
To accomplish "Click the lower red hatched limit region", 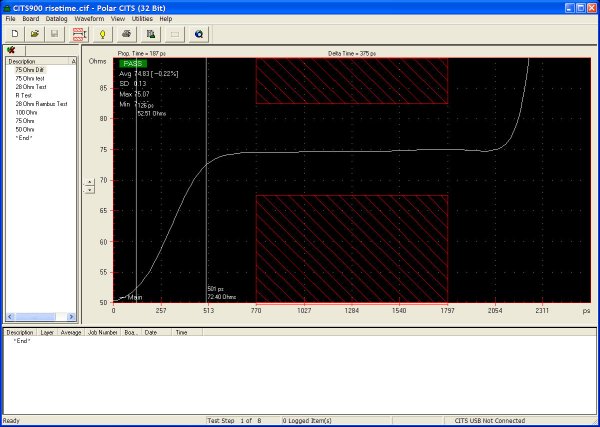I will [352, 249].
